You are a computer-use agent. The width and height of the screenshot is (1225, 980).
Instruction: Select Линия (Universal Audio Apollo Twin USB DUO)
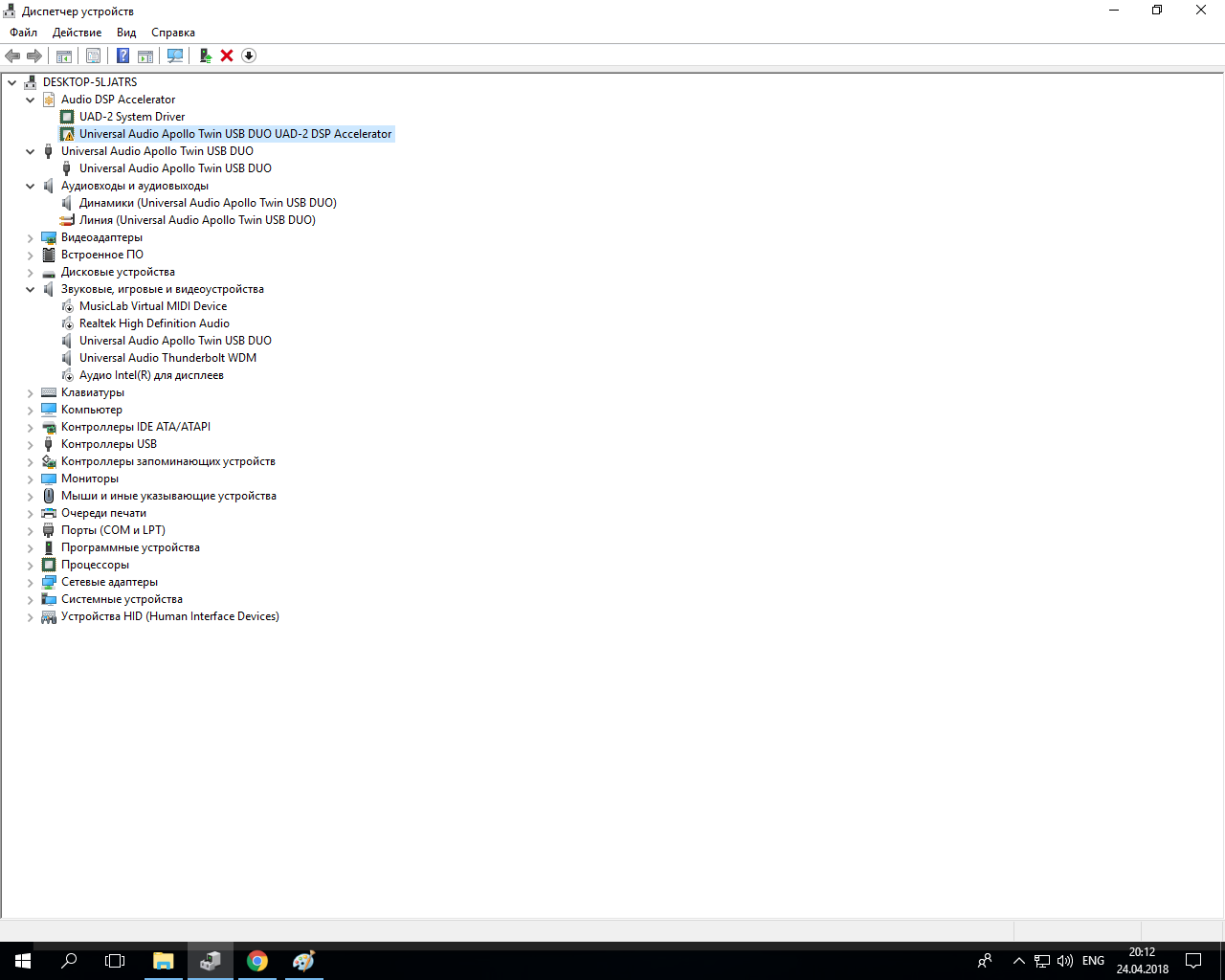point(197,220)
